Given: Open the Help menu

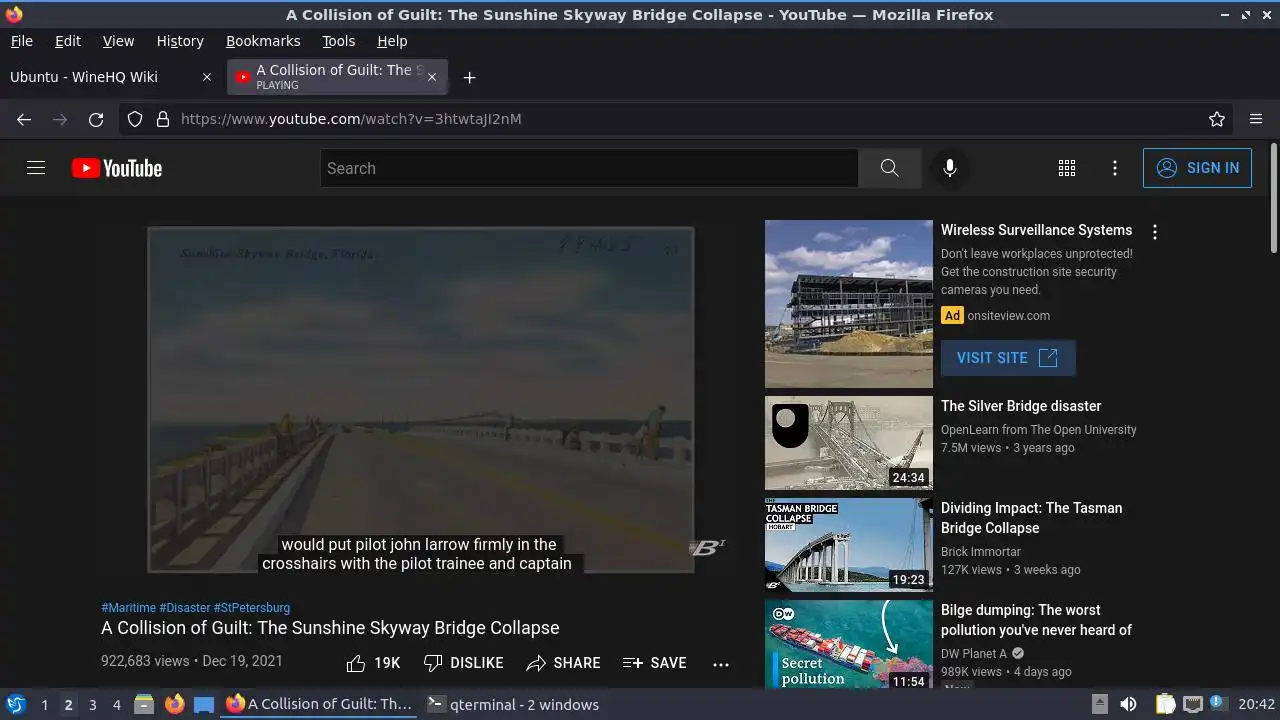Looking at the screenshot, I should point(392,41).
